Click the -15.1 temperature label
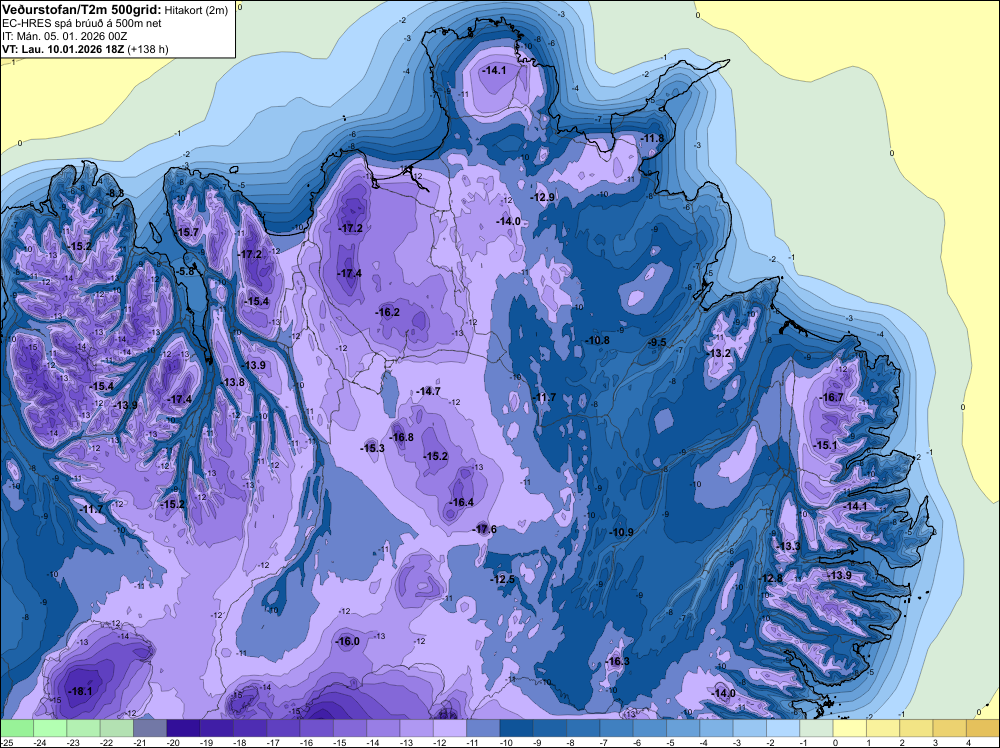The width and height of the screenshot is (1000, 748). [825, 445]
